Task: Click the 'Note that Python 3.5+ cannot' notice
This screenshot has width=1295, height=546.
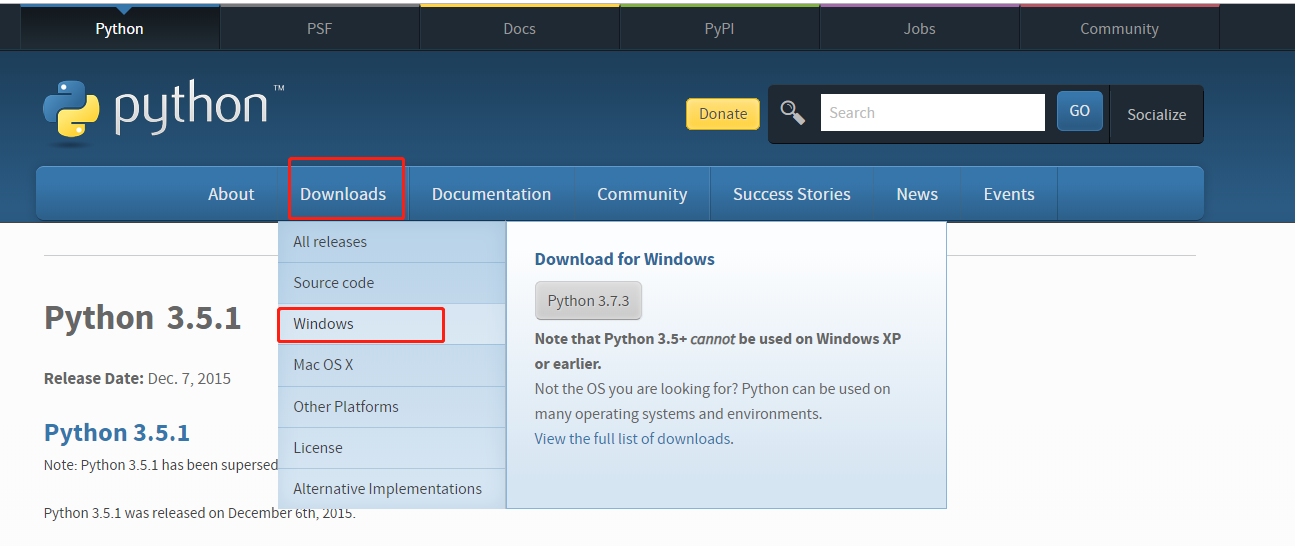Action: [x=718, y=351]
